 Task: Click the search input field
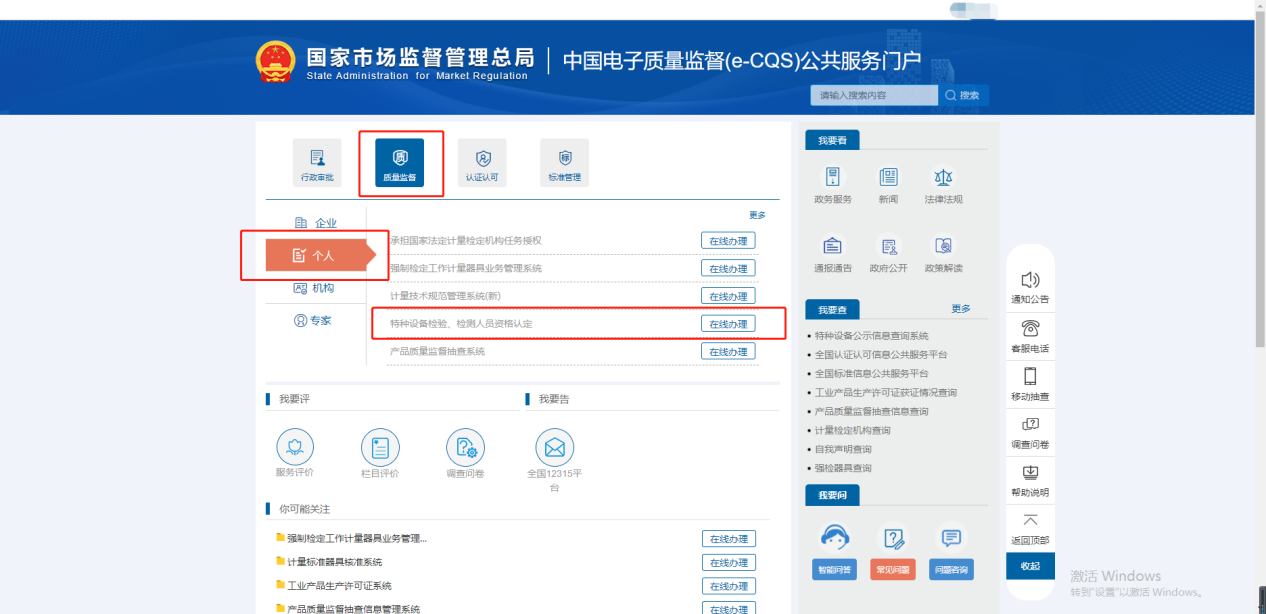(873, 95)
